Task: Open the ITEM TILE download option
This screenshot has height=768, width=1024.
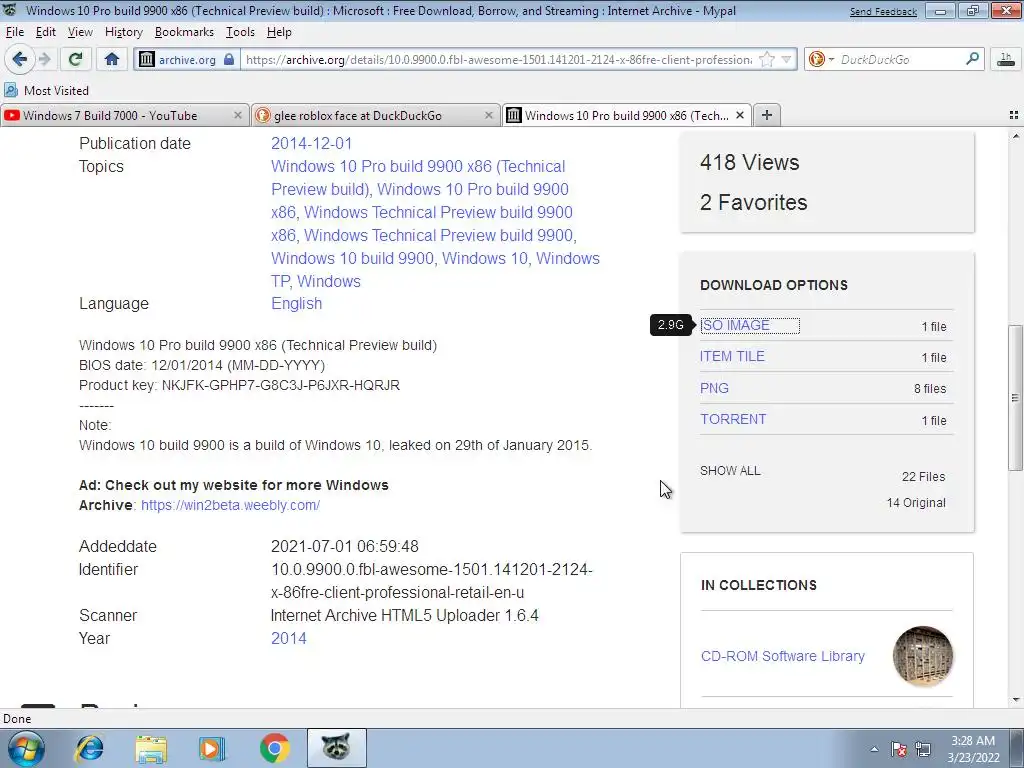Action: [x=732, y=356]
